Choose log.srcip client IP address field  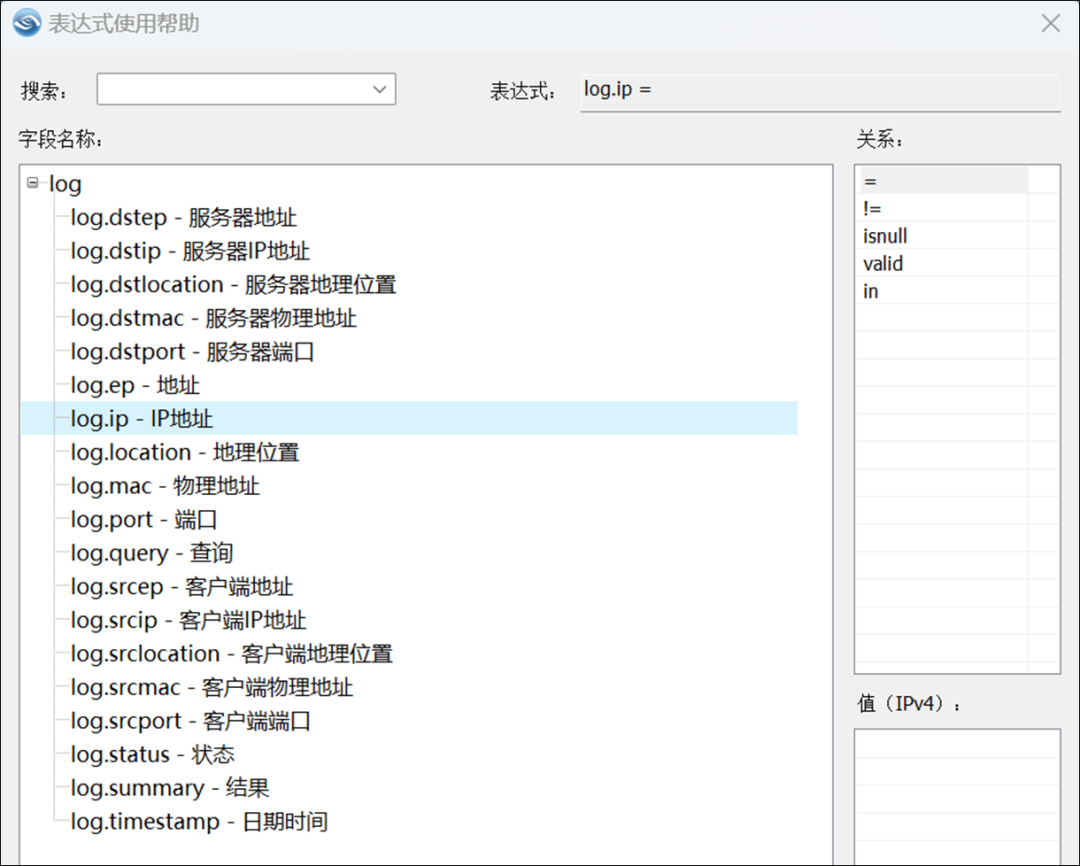point(188,620)
